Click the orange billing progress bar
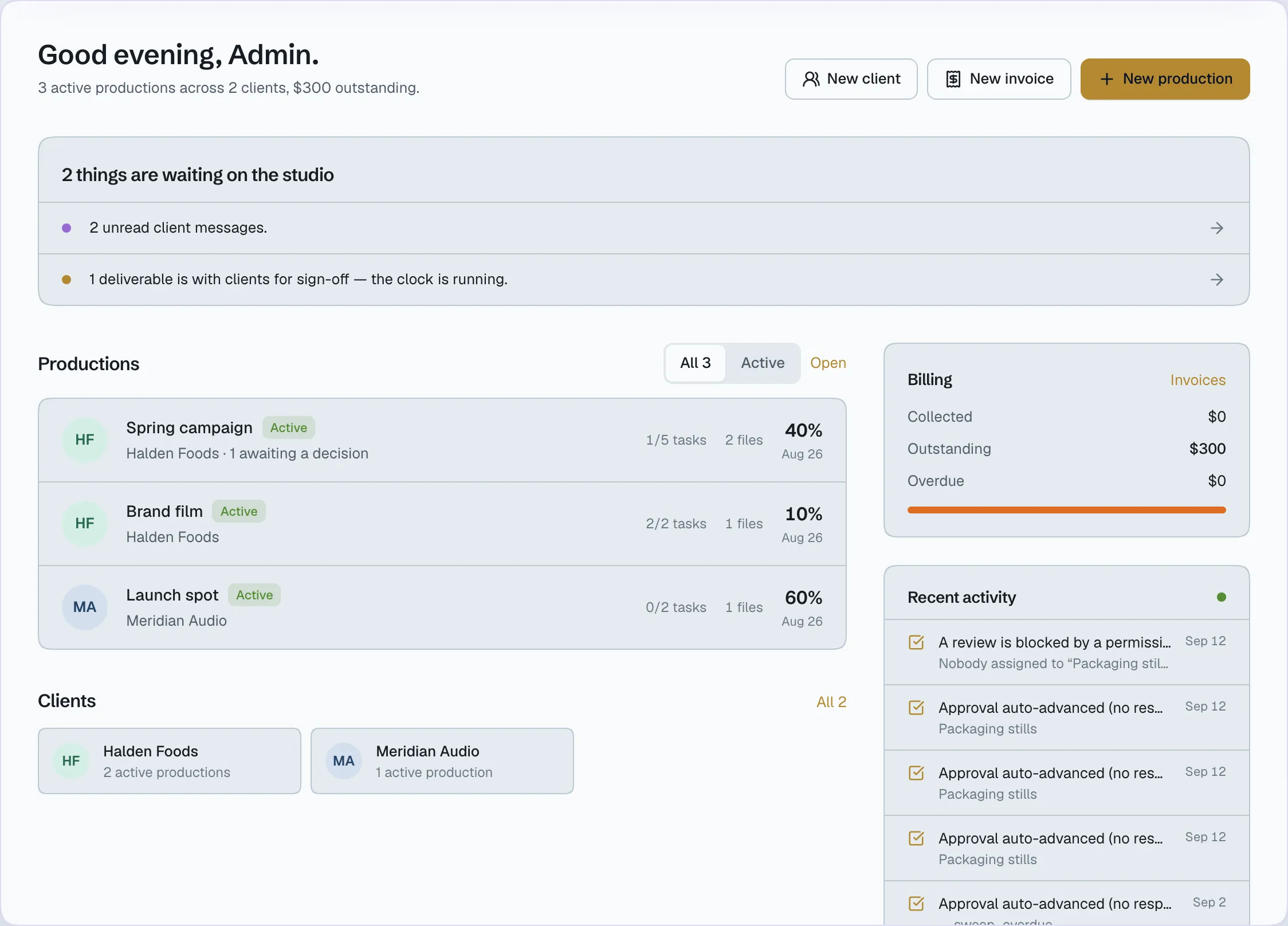 tap(1066, 510)
